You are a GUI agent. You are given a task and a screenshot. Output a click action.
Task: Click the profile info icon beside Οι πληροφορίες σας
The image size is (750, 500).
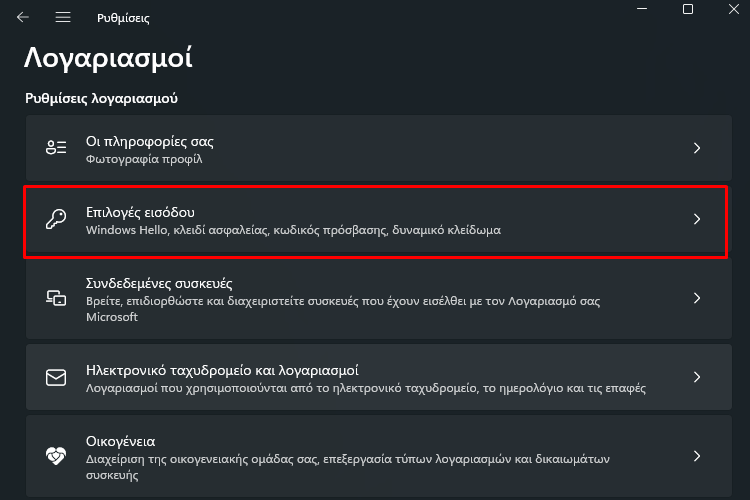56,147
